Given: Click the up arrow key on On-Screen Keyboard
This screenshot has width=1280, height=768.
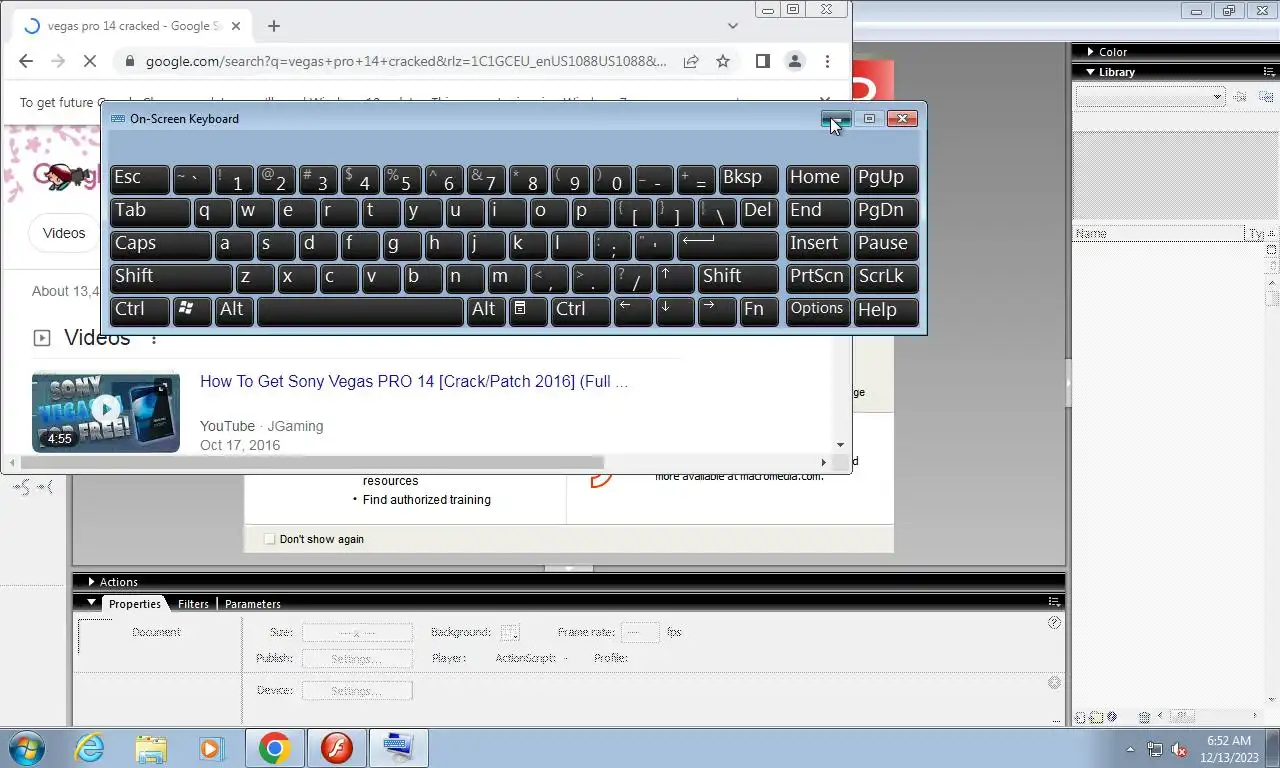Looking at the screenshot, I should [676, 277].
